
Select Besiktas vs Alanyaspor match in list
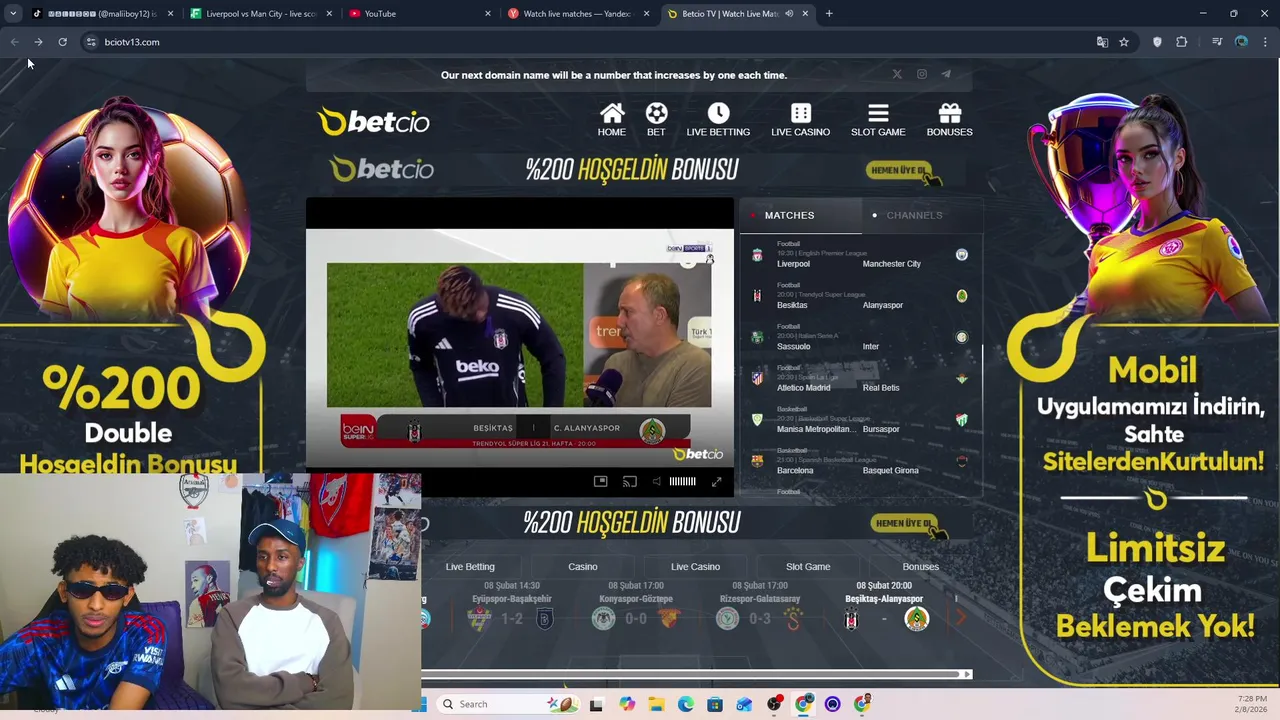tap(861, 296)
